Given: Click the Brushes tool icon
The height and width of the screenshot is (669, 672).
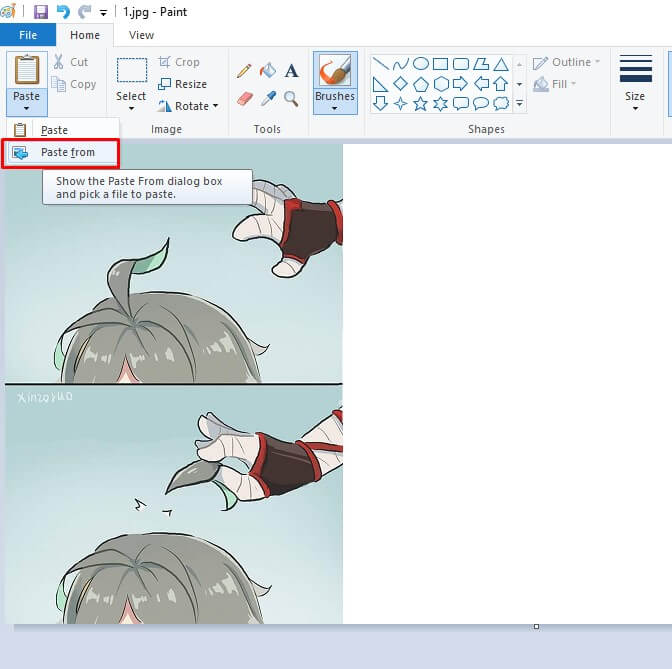Looking at the screenshot, I should click(x=335, y=70).
